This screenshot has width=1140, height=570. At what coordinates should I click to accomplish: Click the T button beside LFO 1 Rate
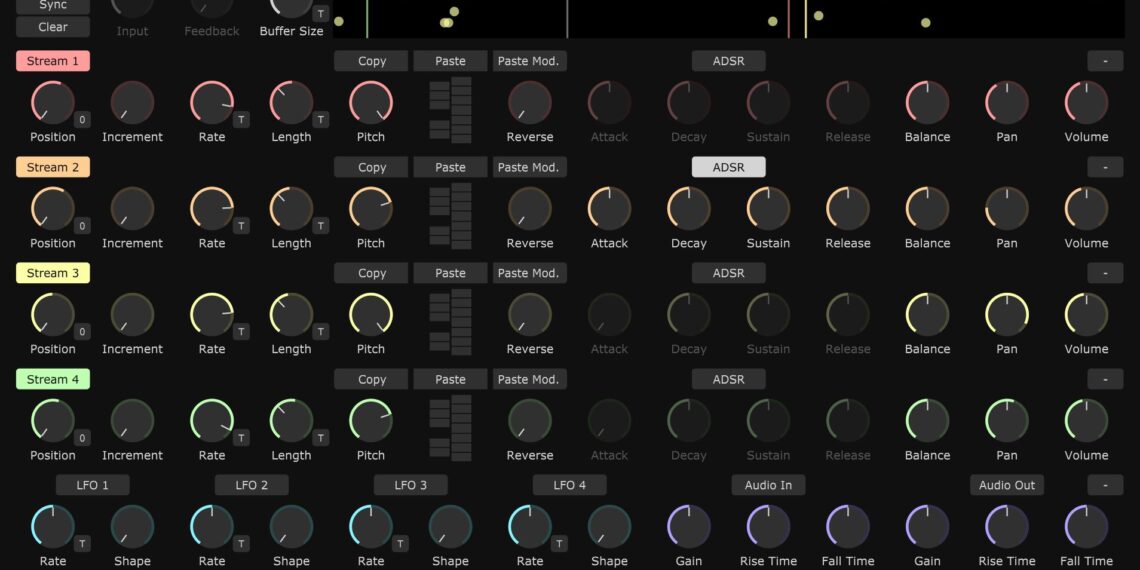coord(82,544)
